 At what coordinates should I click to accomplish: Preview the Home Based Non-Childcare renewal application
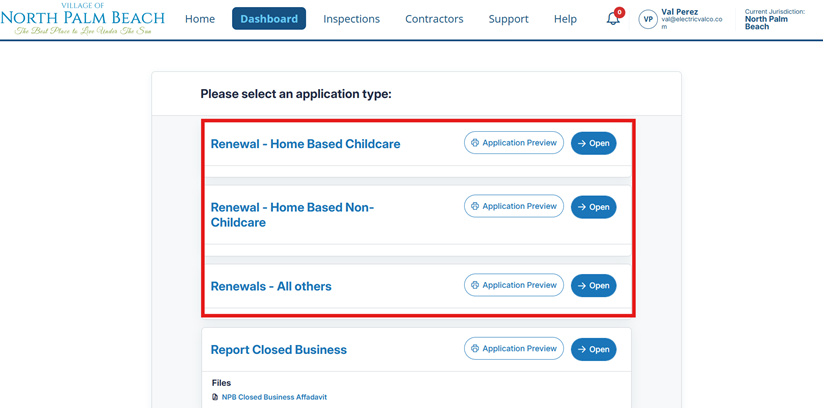tap(514, 206)
